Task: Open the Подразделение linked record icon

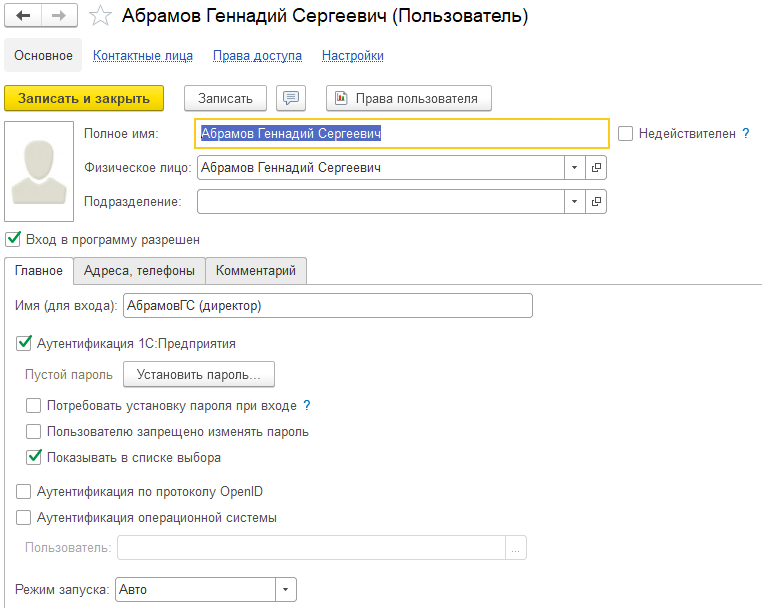Action: coord(596,201)
